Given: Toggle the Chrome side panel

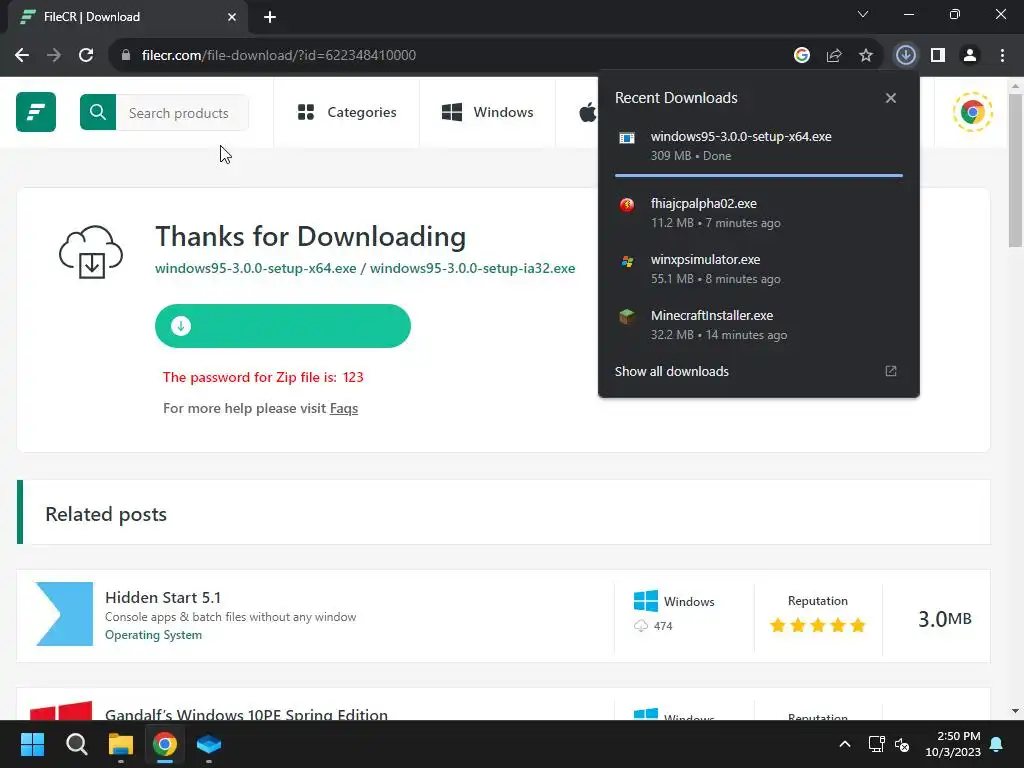Looking at the screenshot, I should pos(938,55).
